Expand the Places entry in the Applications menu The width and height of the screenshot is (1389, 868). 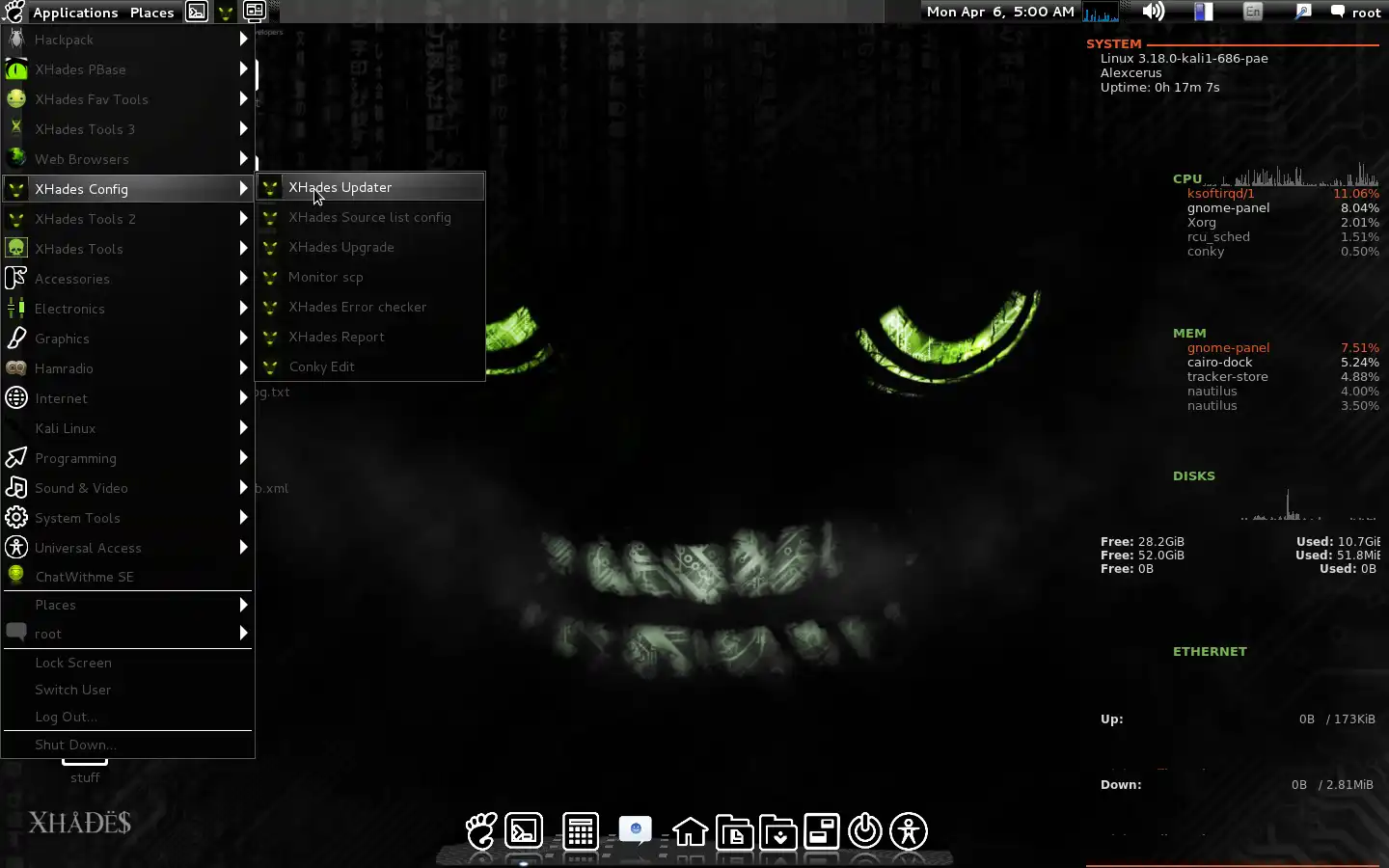click(x=127, y=605)
